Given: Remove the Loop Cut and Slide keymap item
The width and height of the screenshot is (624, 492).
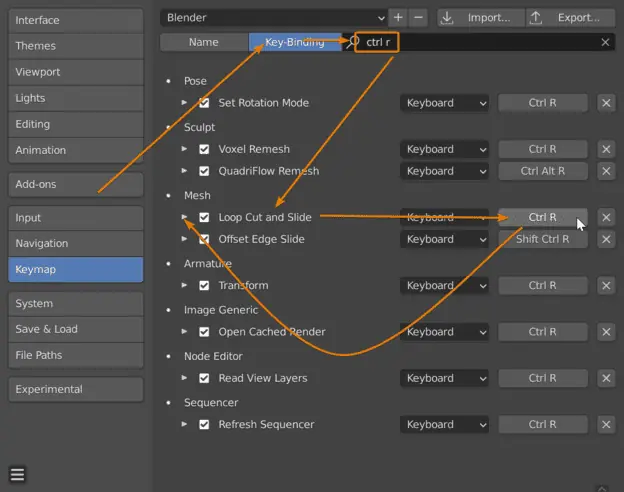Looking at the screenshot, I should (606, 217).
